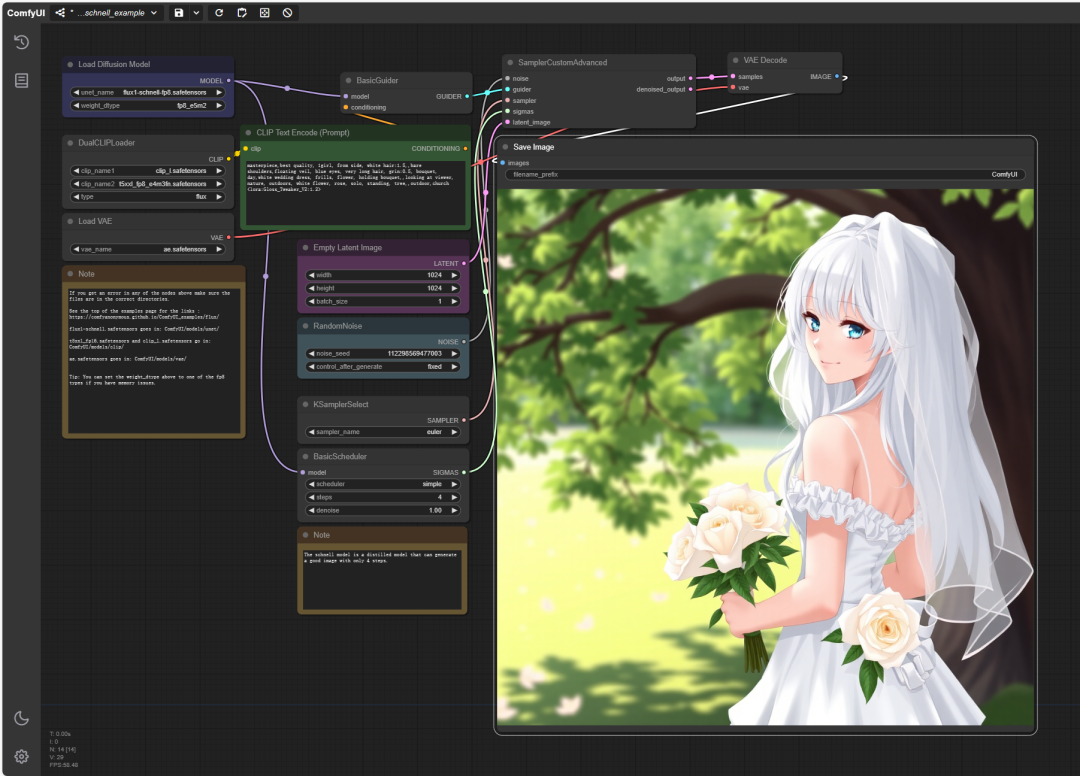Collapse the VAE Decode node via its dot

(x=736, y=61)
